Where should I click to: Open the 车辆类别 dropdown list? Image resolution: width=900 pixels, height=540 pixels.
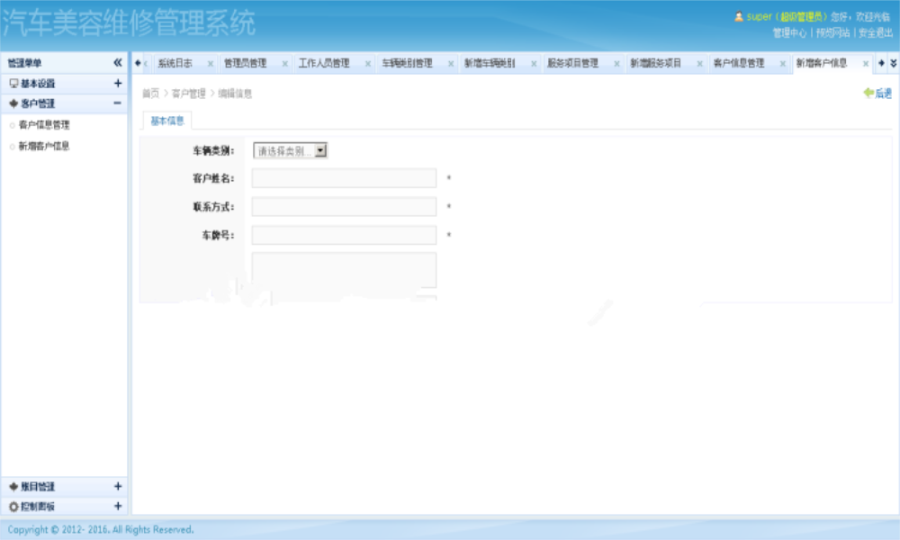290,151
